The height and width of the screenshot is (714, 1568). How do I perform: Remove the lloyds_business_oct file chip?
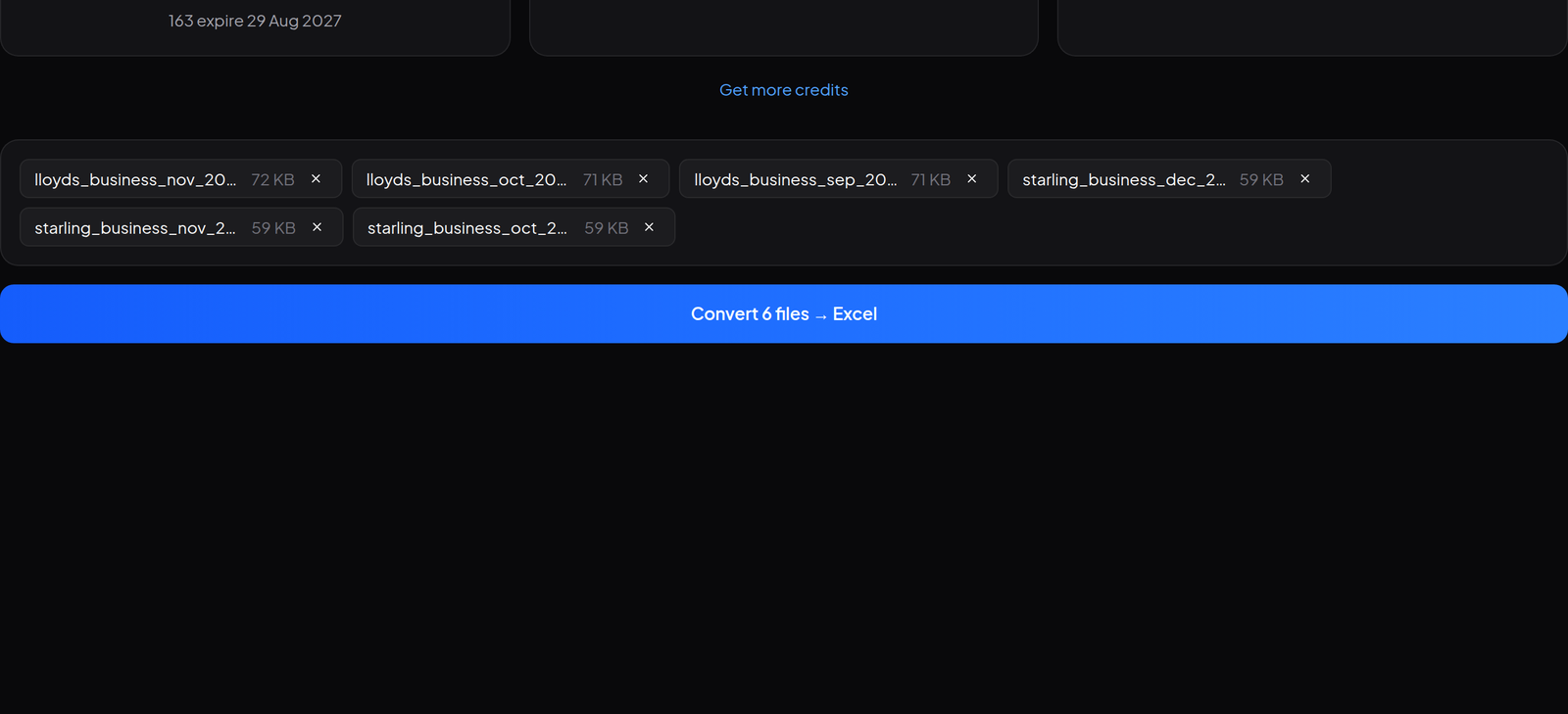pyautogui.click(x=643, y=179)
